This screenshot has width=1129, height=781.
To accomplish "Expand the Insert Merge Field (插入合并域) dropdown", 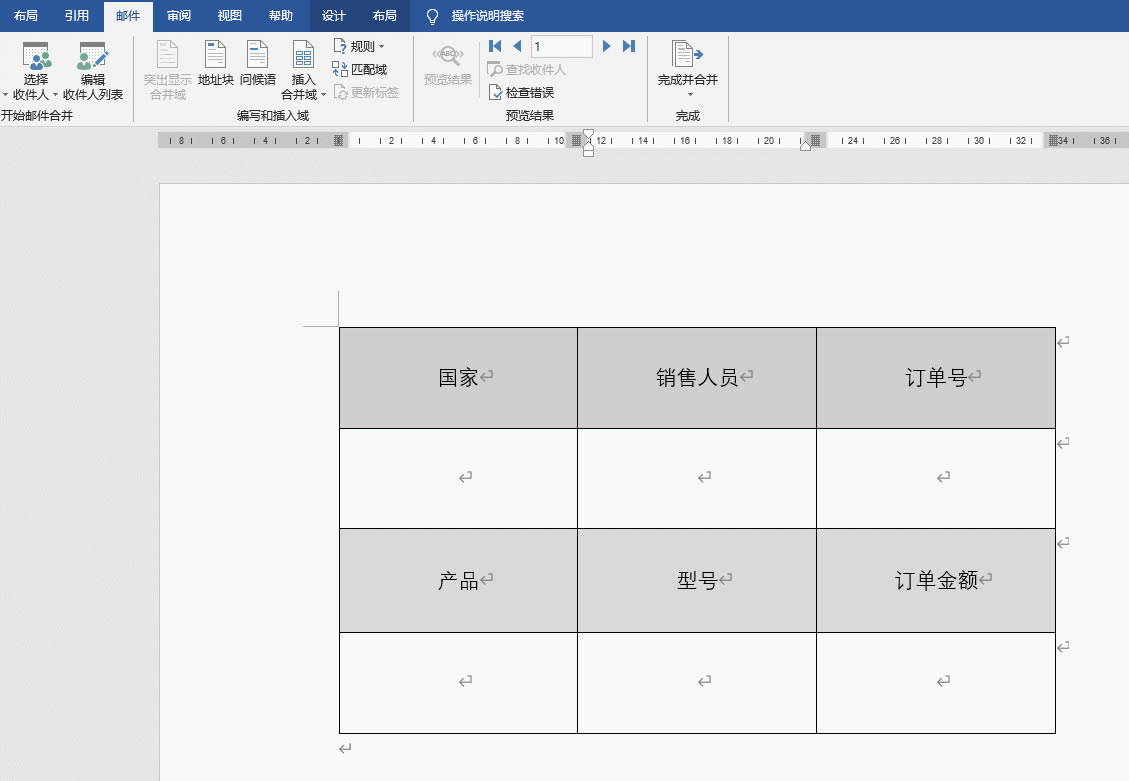I will coord(303,94).
